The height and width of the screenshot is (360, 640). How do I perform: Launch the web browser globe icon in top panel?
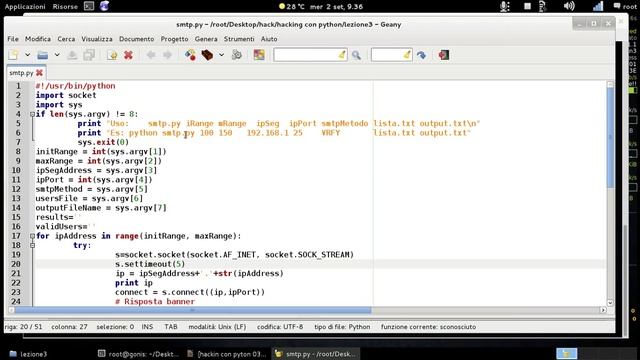click(x=104, y=6)
